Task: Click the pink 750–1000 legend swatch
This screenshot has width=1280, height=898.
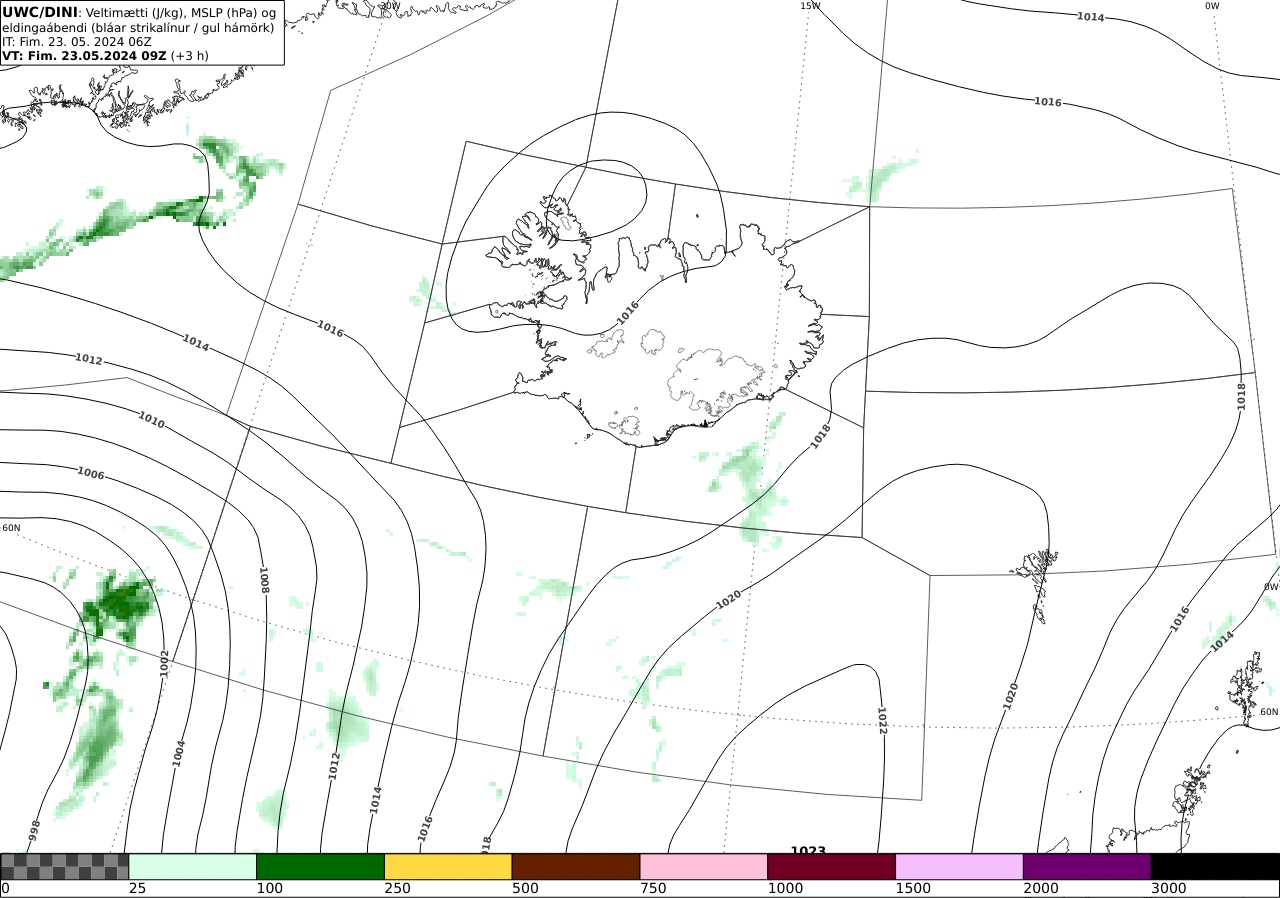Action: [x=704, y=866]
